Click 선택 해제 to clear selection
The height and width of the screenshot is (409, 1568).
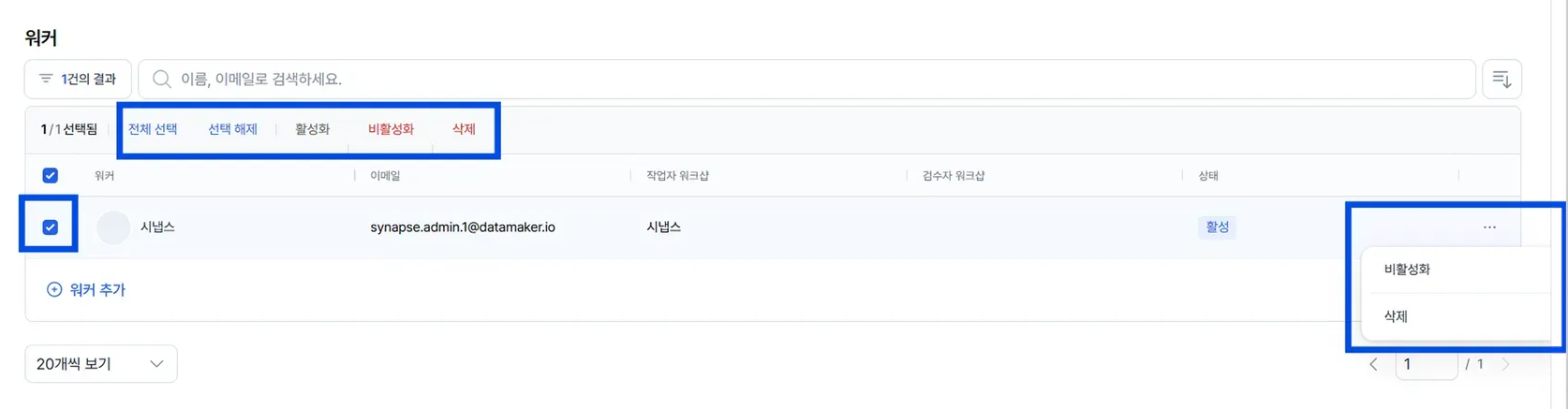coord(232,129)
